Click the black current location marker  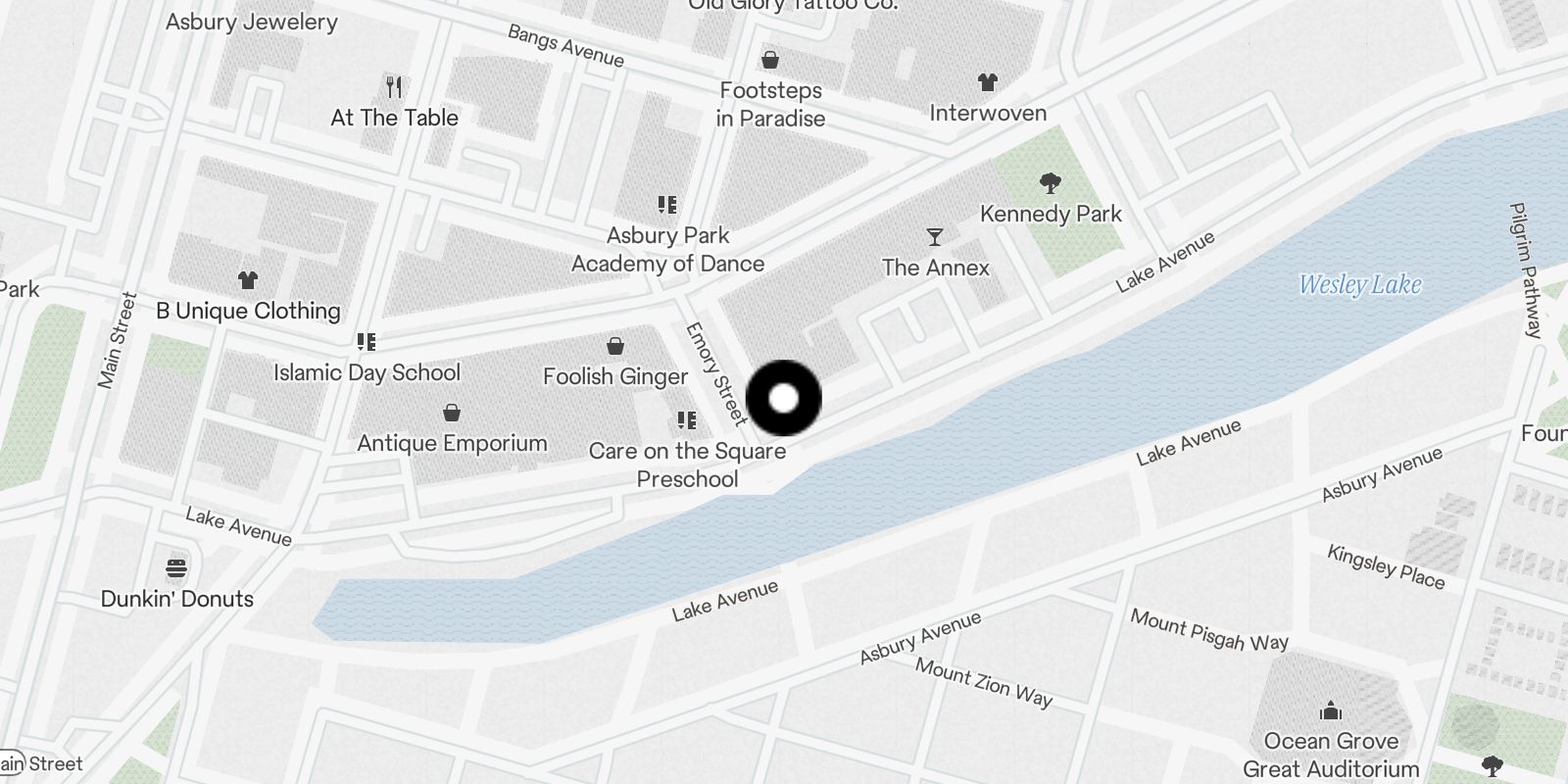click(x=784, y=398)
